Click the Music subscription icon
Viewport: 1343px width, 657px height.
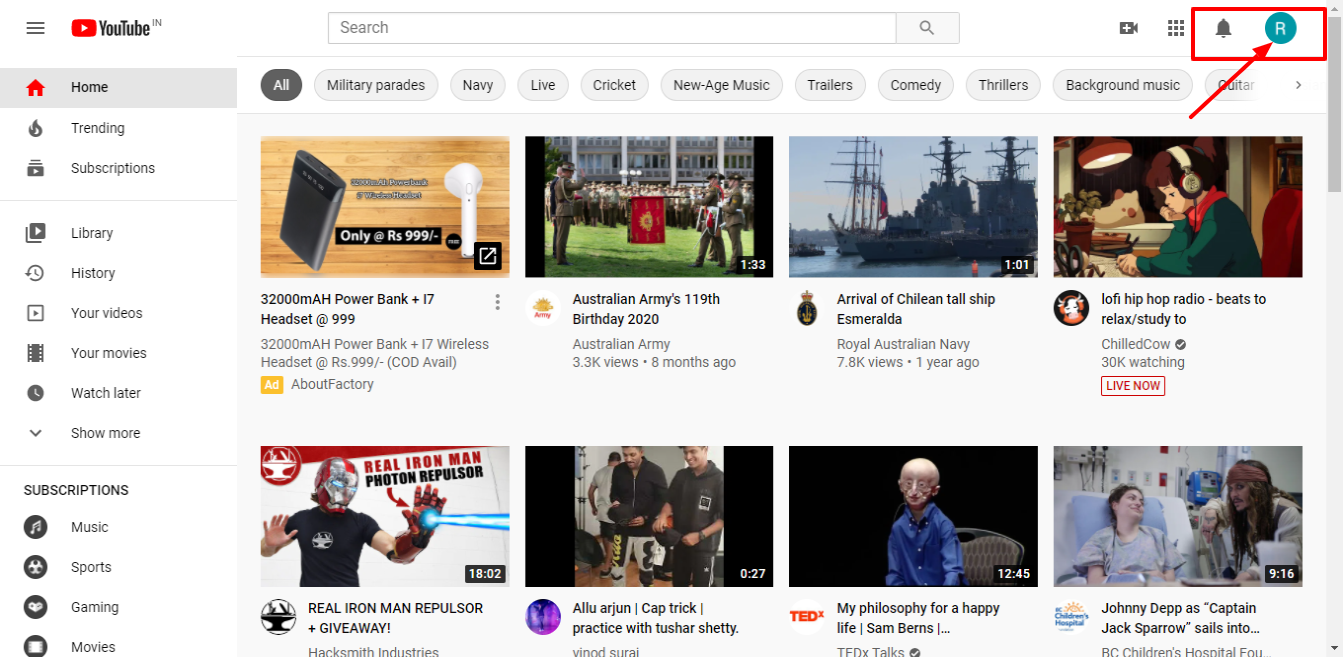[36, 527]
